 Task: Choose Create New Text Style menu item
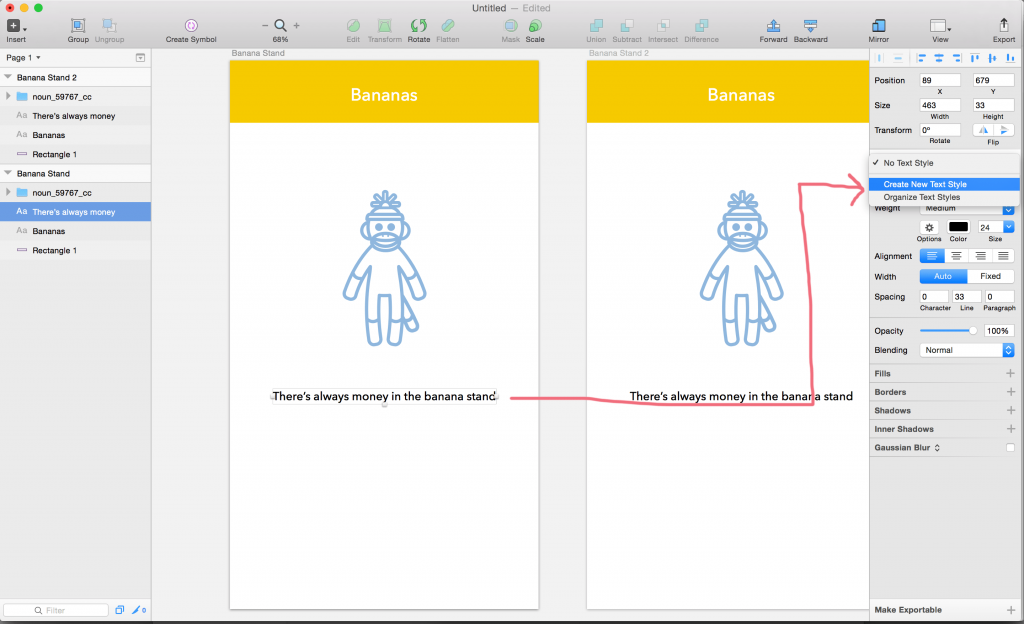925,184
